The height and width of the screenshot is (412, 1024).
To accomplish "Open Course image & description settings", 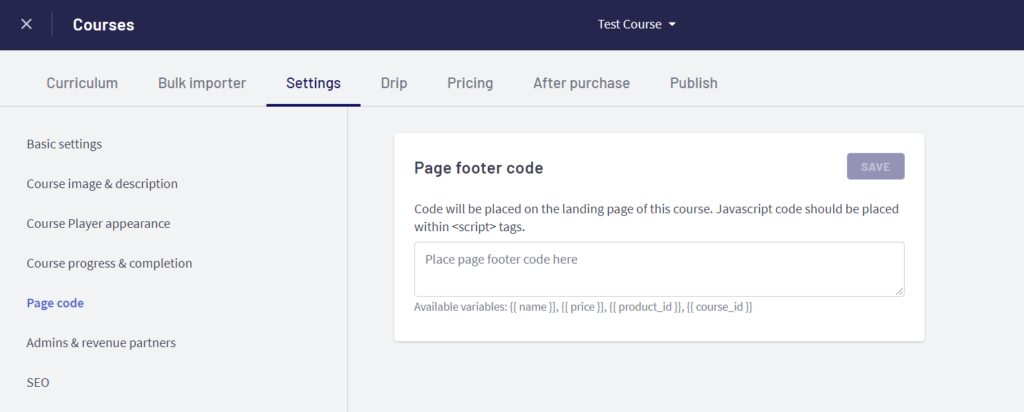I will coord(102,184).
